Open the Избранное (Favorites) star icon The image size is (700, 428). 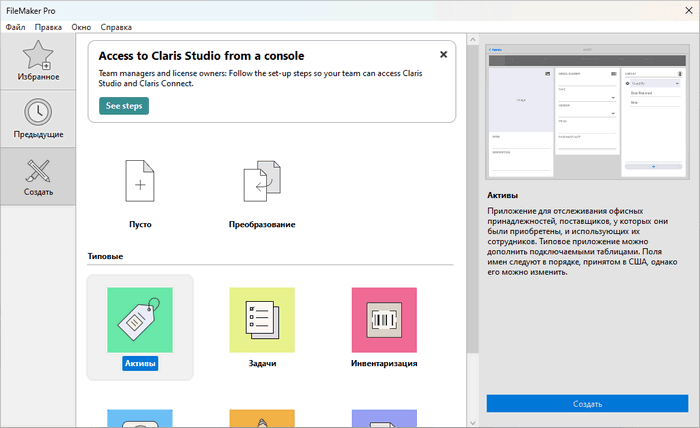38,55
